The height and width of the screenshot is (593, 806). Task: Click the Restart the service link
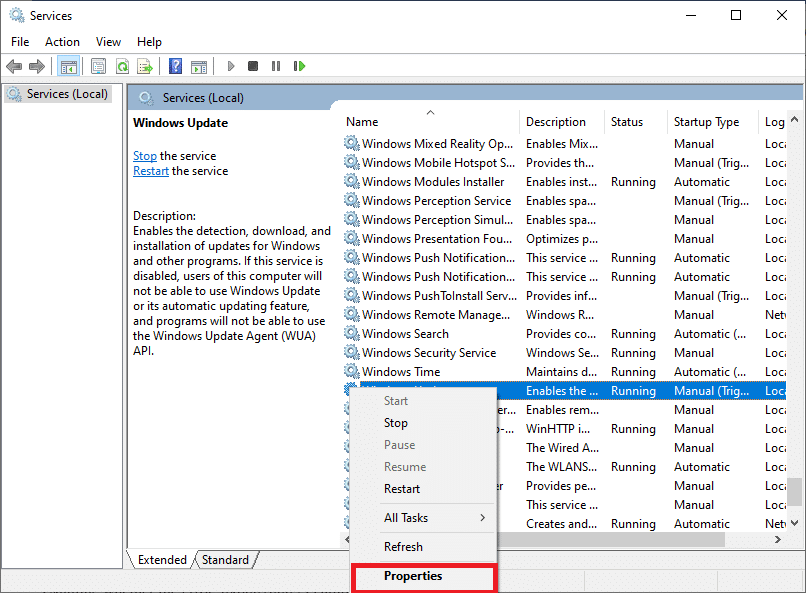click(150, 170)
